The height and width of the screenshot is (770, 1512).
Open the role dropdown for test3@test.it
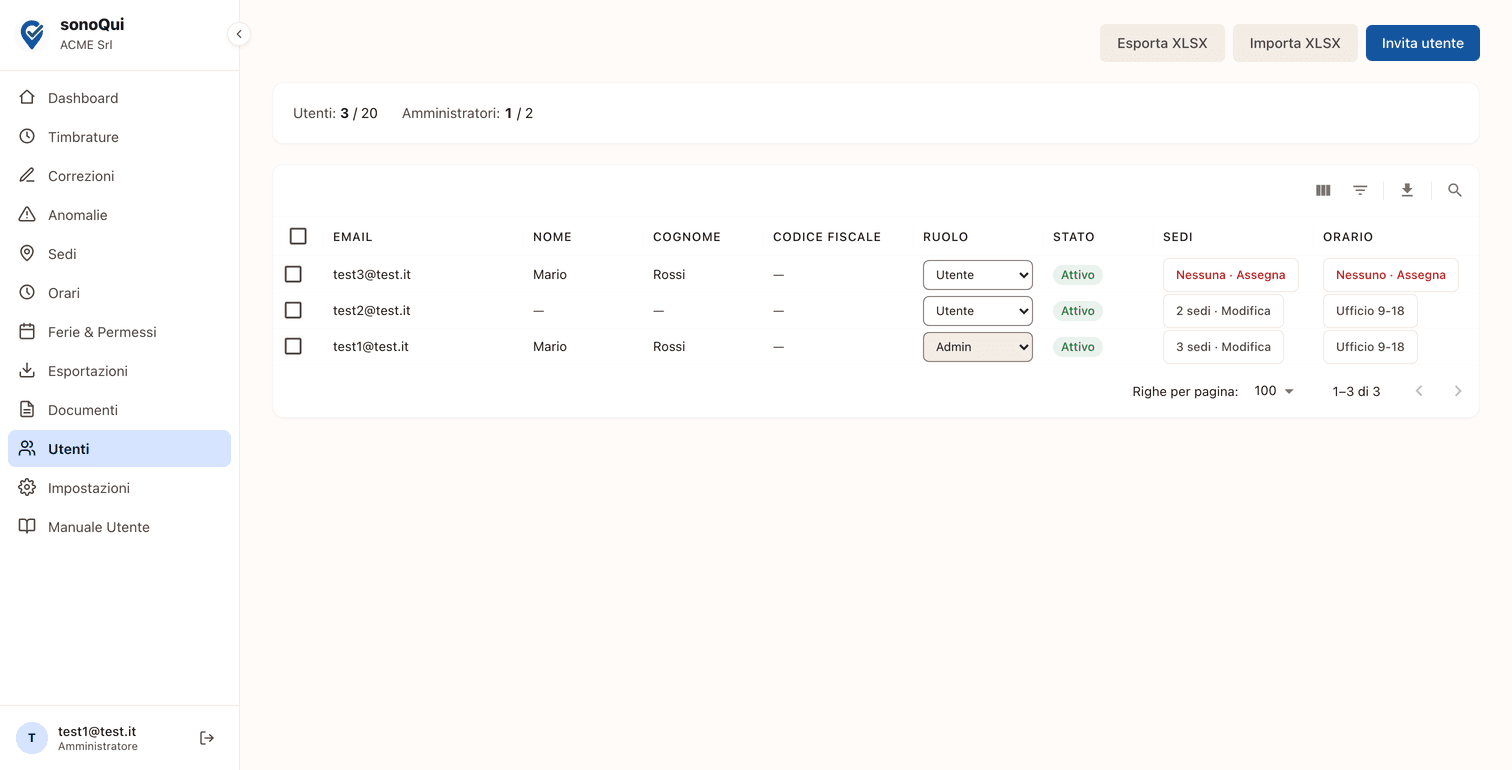pos(978,275)
